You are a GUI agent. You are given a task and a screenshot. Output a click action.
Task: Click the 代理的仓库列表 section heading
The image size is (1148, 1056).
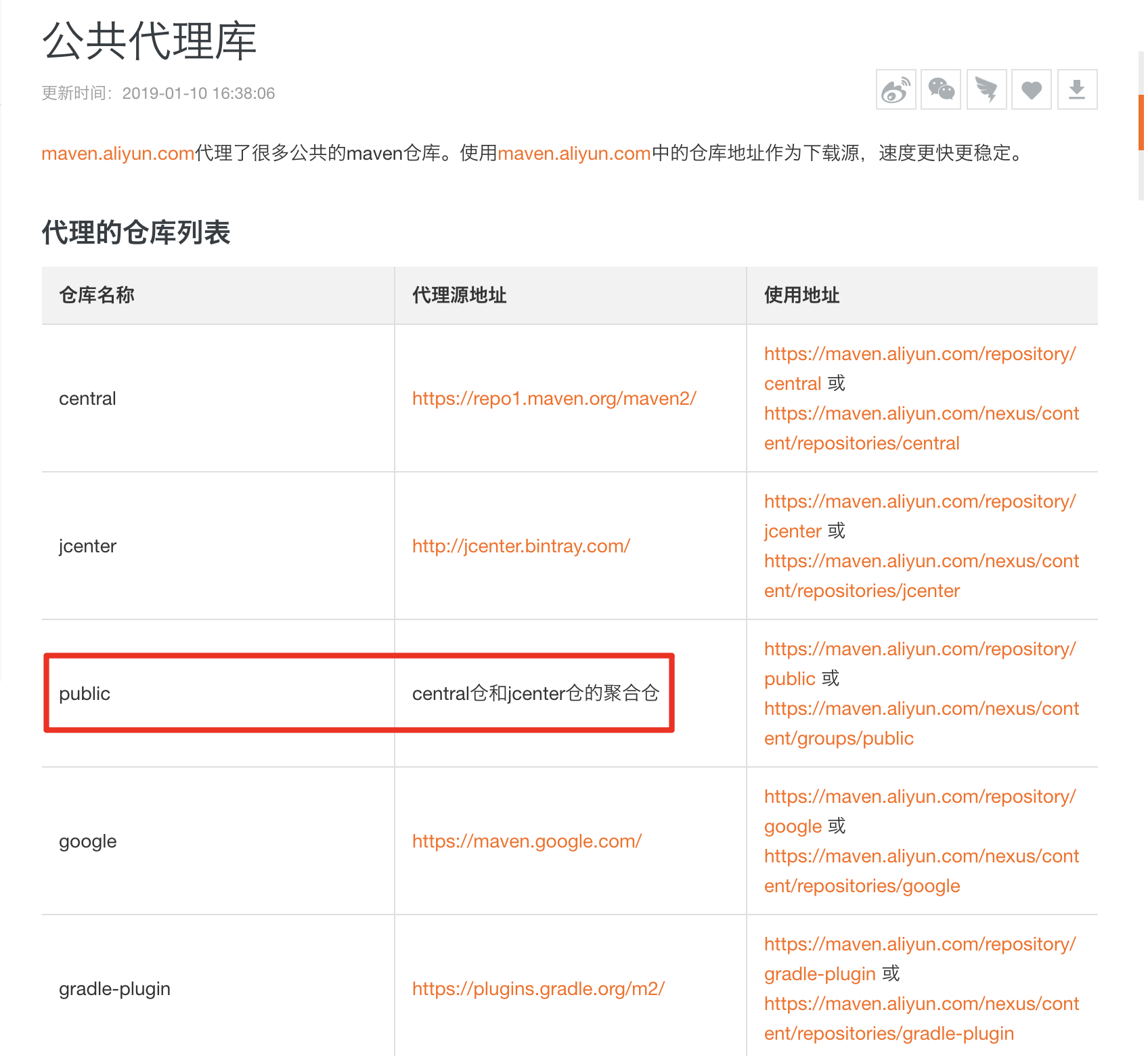136,232
